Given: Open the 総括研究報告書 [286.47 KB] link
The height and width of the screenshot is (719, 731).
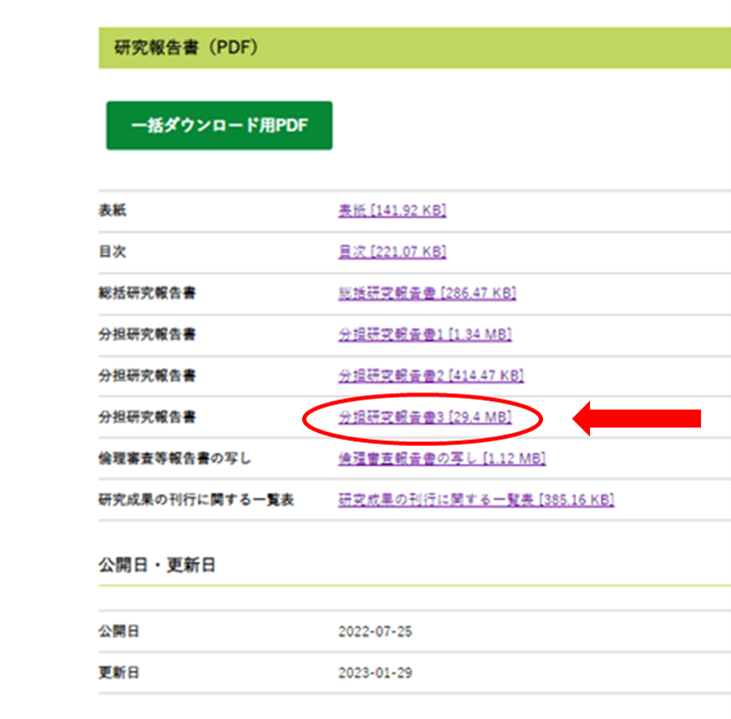Looking at the screenshot, I should click(x=427, y=293).
